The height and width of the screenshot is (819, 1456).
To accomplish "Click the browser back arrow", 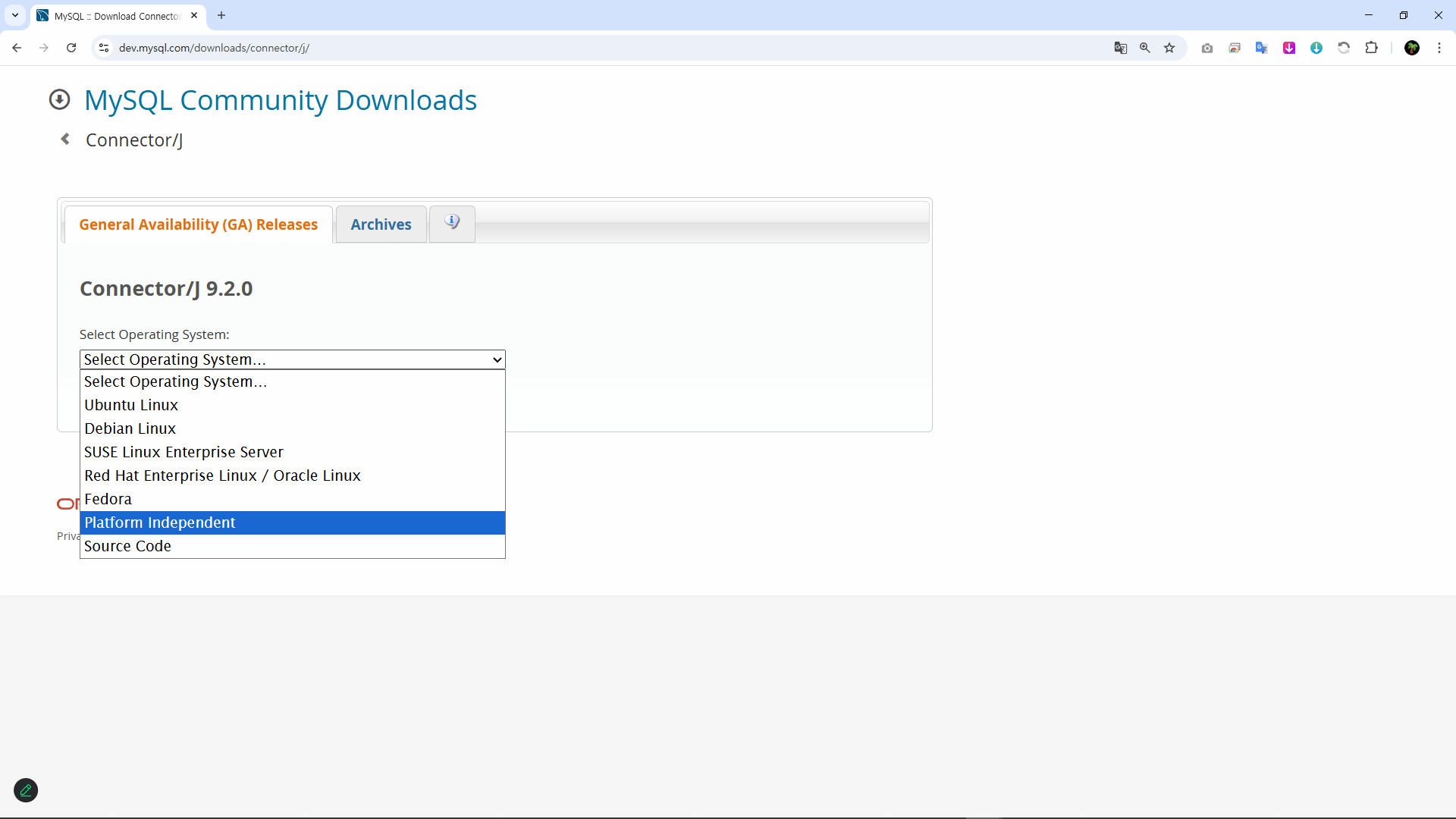I will [17, 48].
